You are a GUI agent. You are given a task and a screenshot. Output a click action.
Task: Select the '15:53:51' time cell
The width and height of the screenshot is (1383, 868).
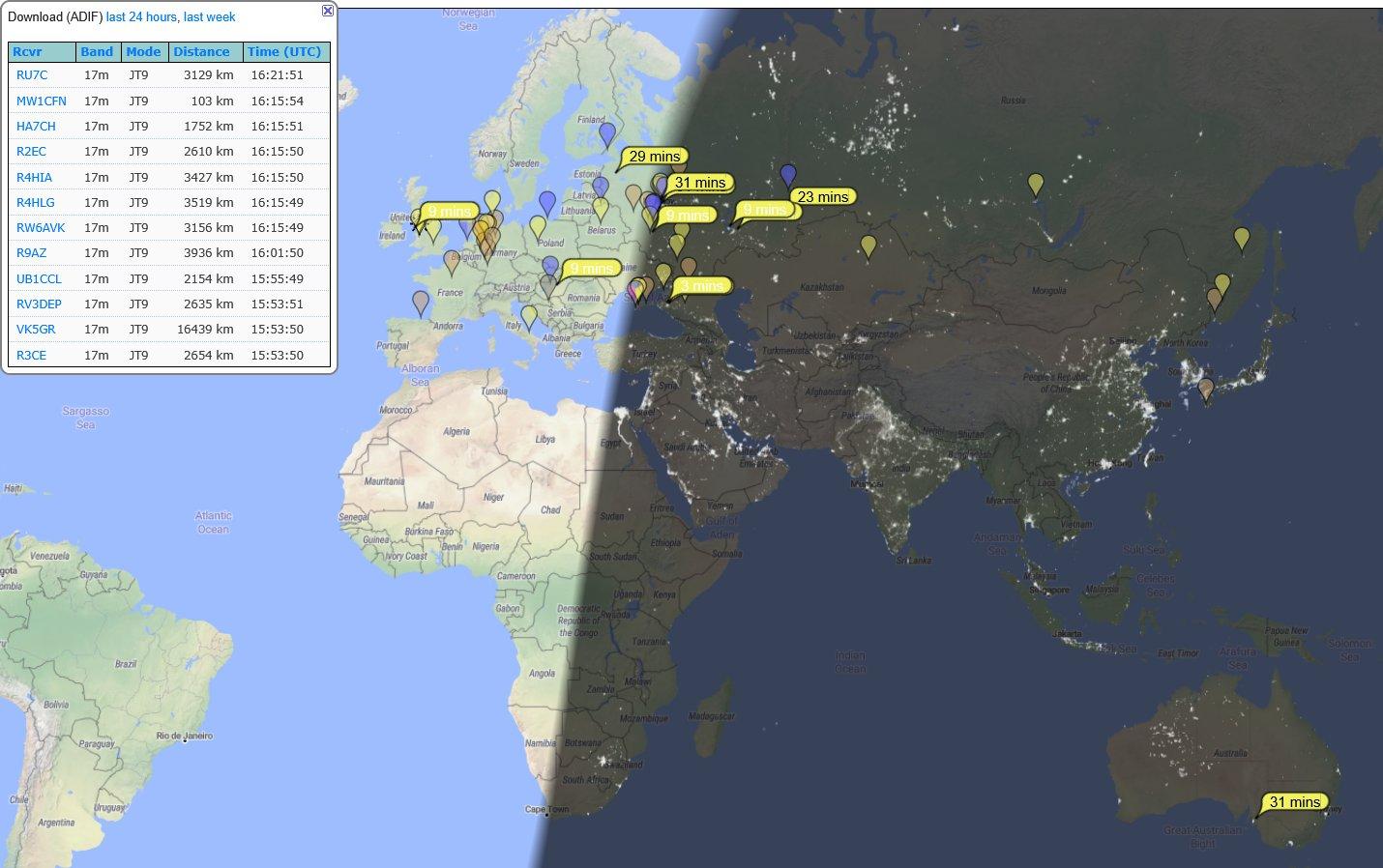pos(277,304)
